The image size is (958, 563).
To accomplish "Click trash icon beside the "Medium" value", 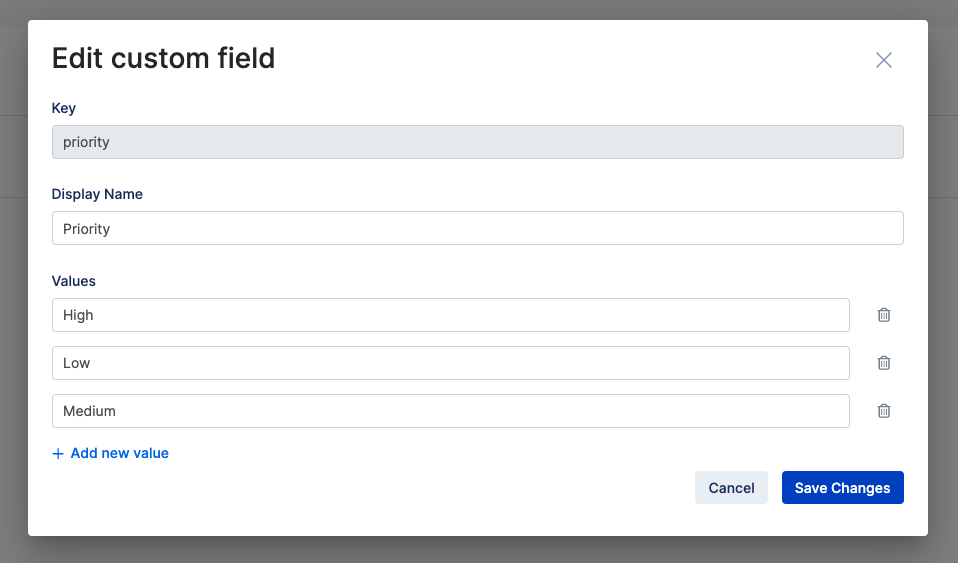I will (x=884, y=411).
